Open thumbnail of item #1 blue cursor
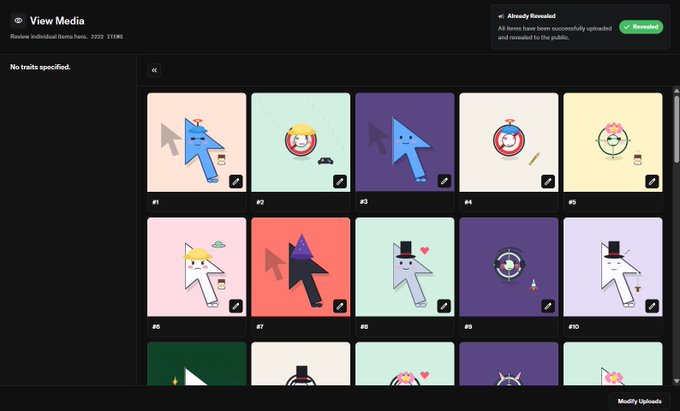This screenshot has width=680, height=411. 197,142
